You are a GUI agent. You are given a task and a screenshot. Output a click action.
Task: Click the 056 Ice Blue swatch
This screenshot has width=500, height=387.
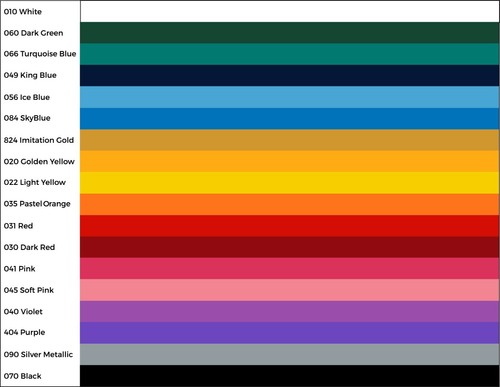coord(289,97)
